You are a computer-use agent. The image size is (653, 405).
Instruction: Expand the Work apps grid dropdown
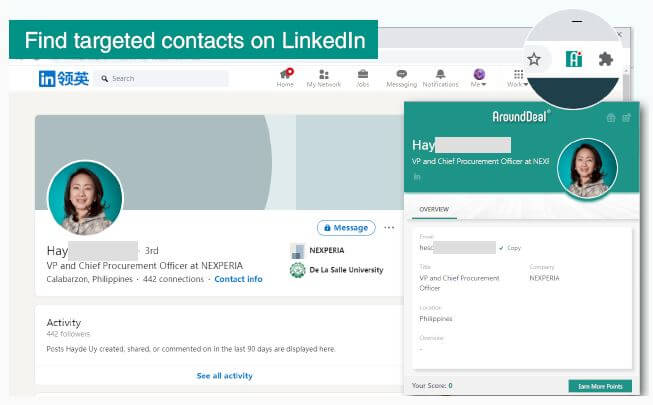(x=518, y=78)
